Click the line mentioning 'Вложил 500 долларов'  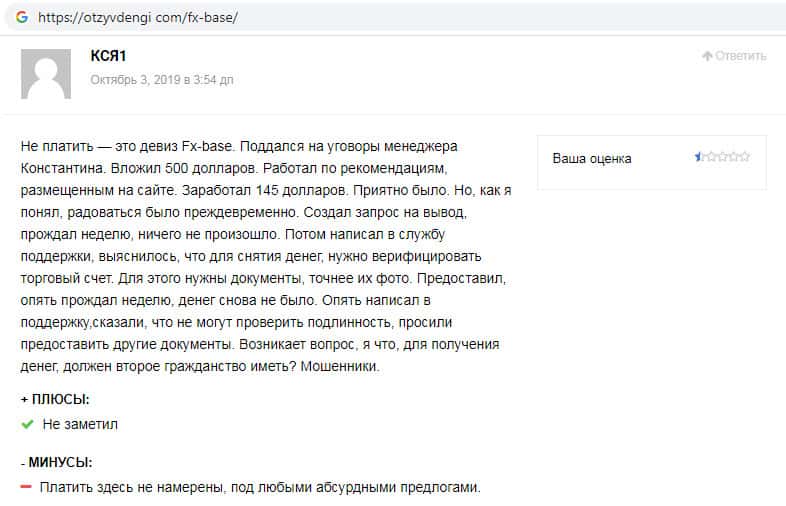234,168
